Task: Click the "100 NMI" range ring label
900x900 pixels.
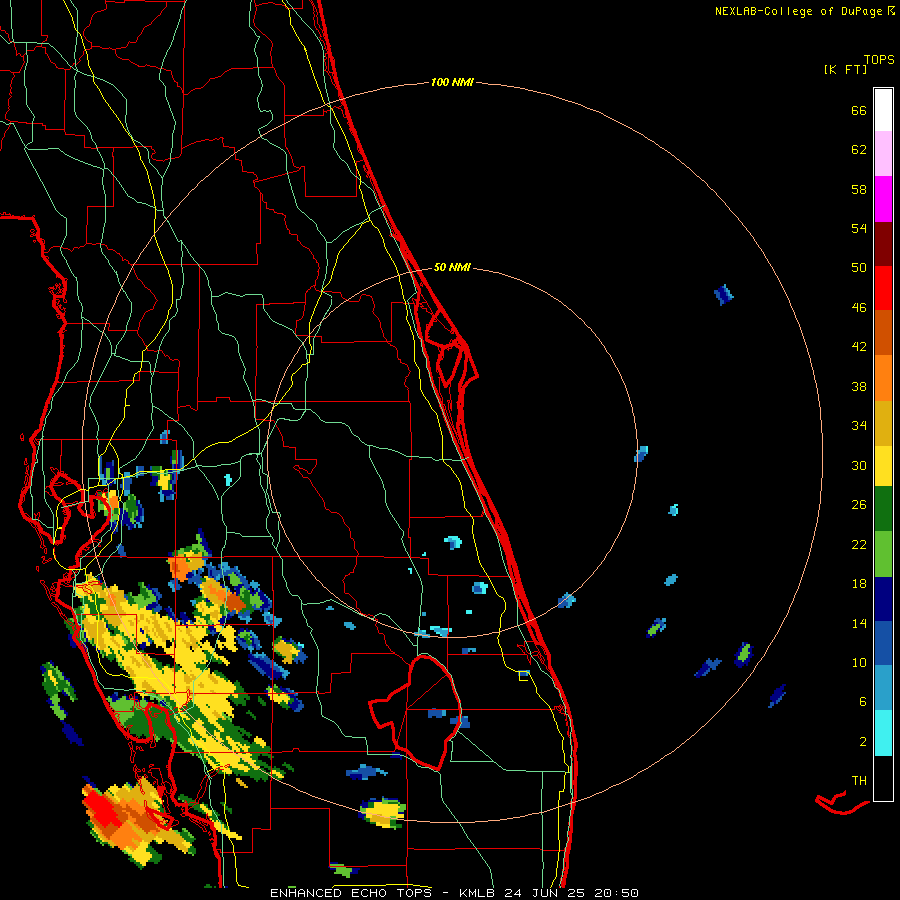Action: pos(452,83)
